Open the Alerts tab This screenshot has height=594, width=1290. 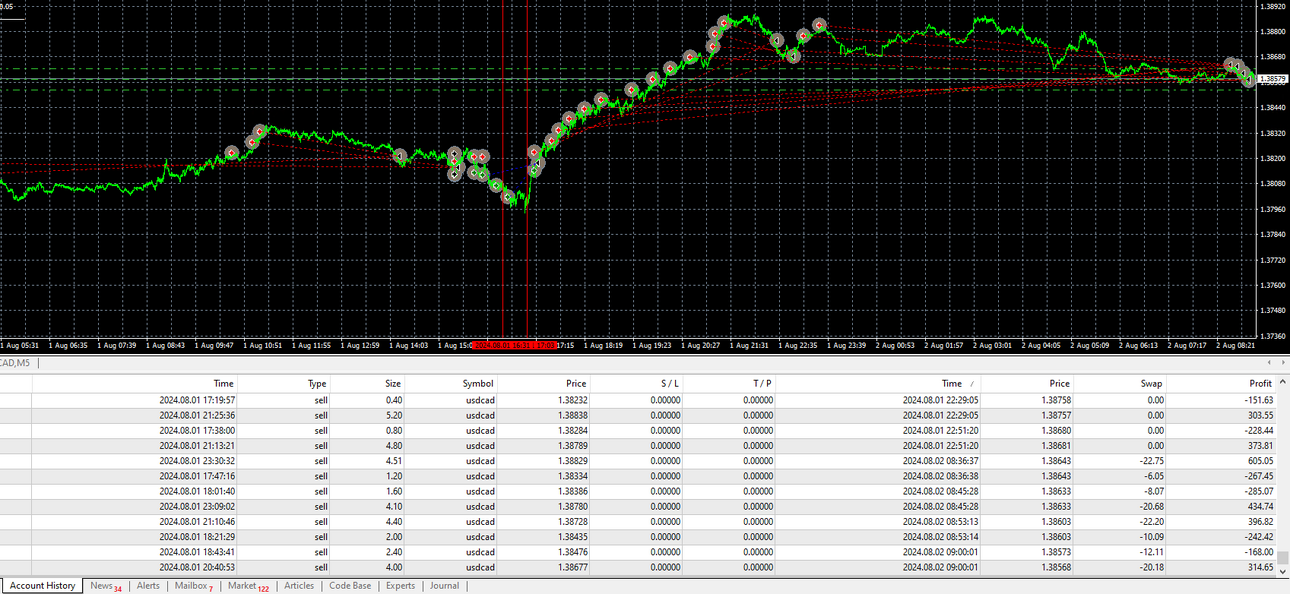tap(148, 586)
